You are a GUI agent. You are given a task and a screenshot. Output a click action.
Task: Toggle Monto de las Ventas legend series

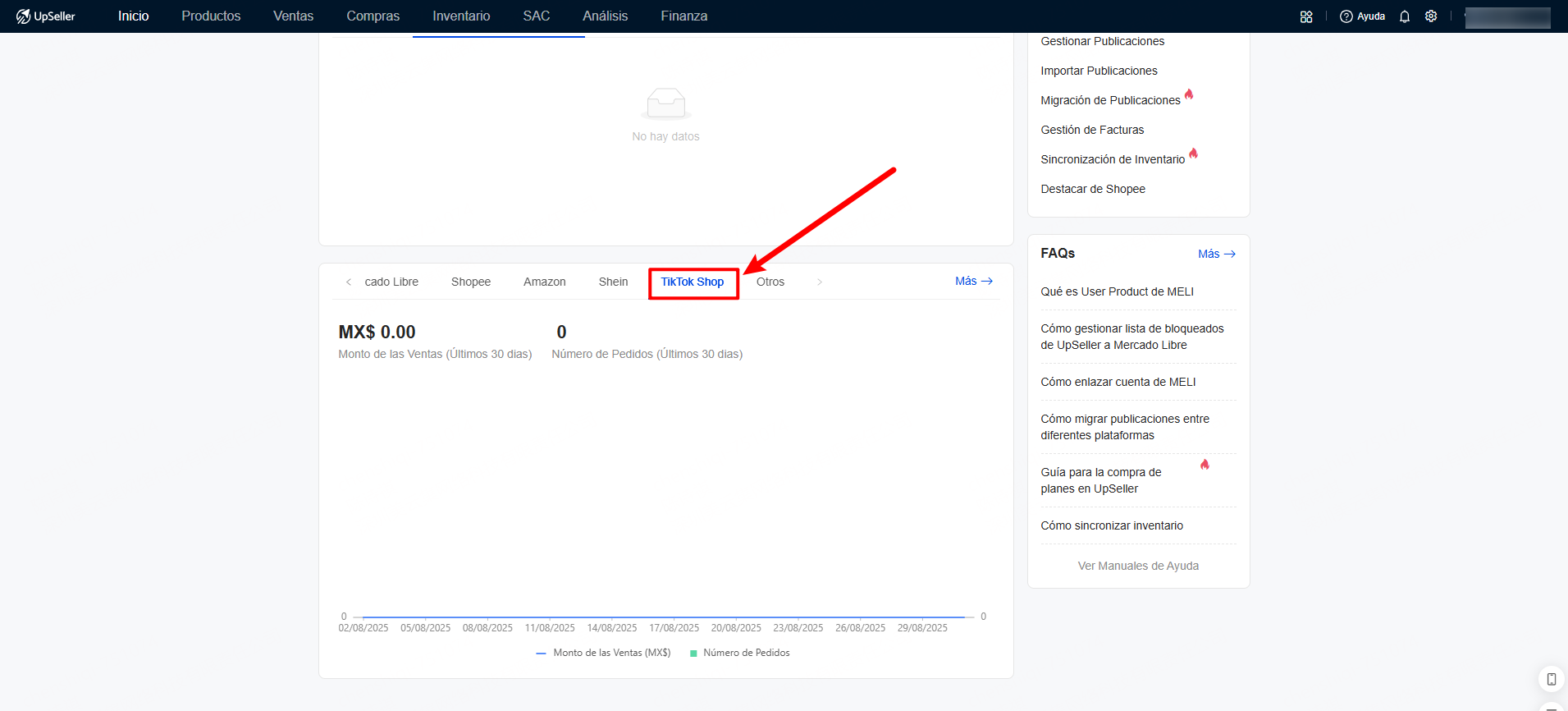tap(603, 653)
